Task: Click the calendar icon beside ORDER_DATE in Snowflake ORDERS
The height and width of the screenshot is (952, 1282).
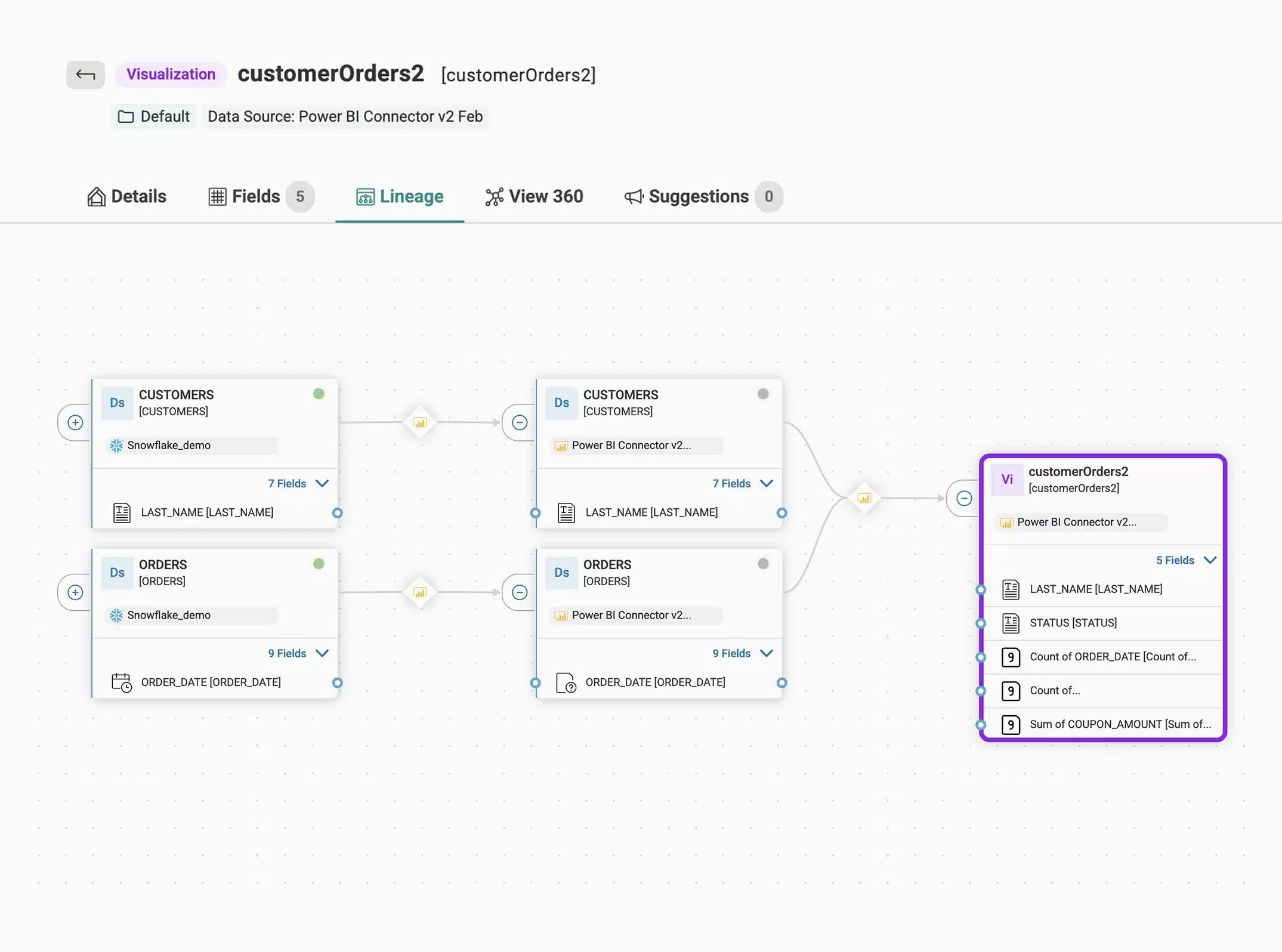Action: click(x=122, y=682)
